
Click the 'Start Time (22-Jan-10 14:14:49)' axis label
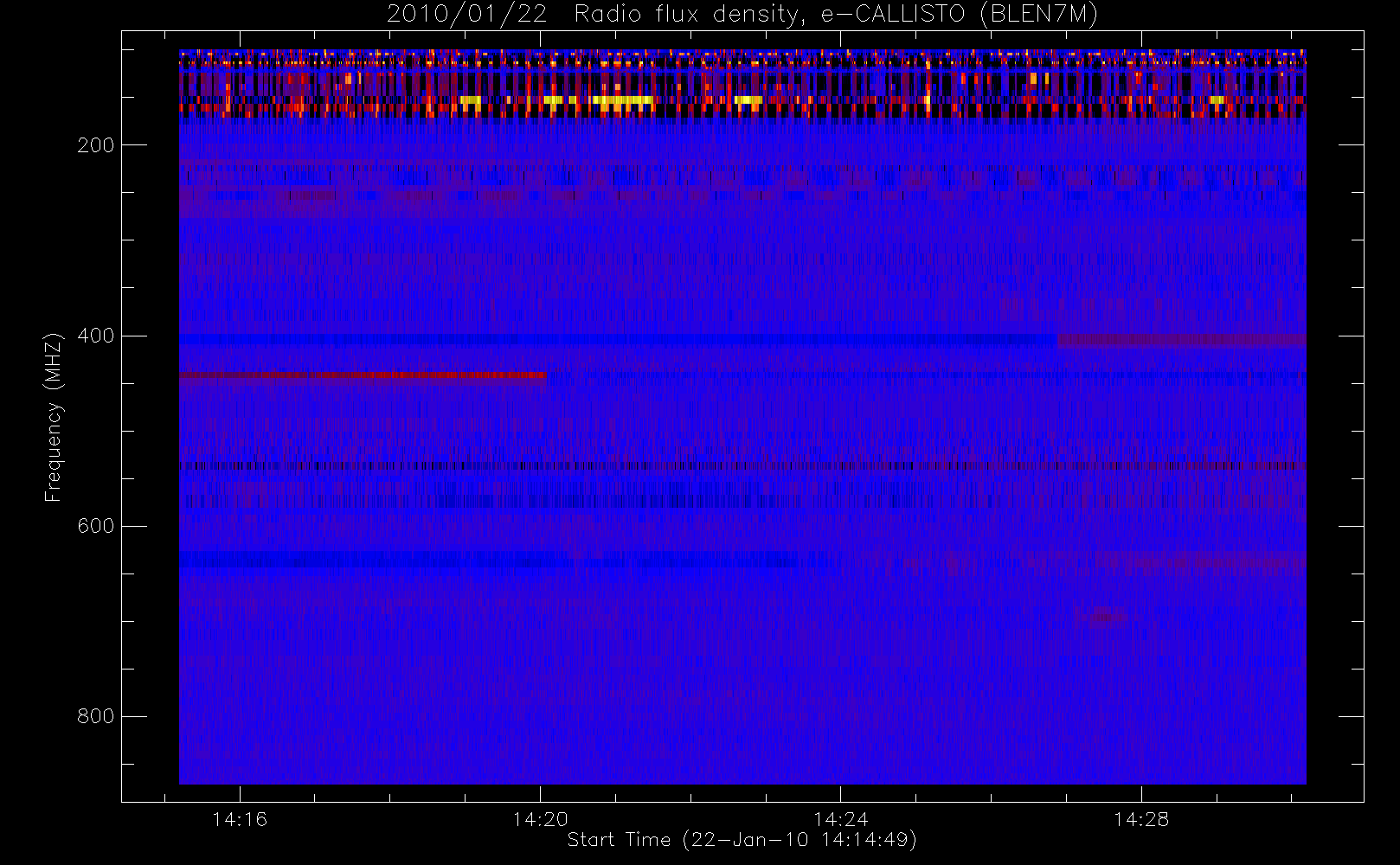742,840
